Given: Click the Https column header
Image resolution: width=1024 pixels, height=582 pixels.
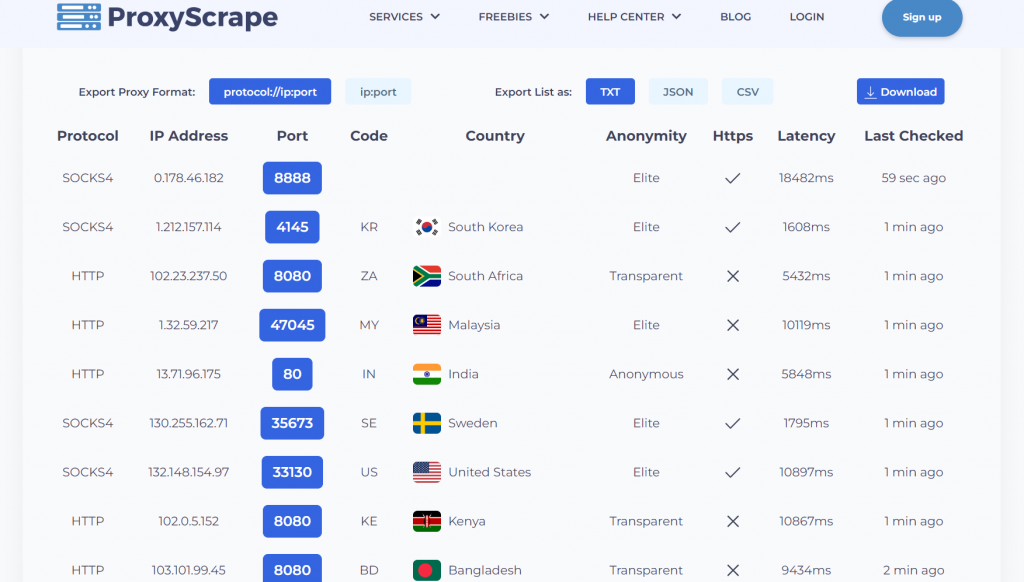Looking at the screenshot, I should tap(733, 136).
